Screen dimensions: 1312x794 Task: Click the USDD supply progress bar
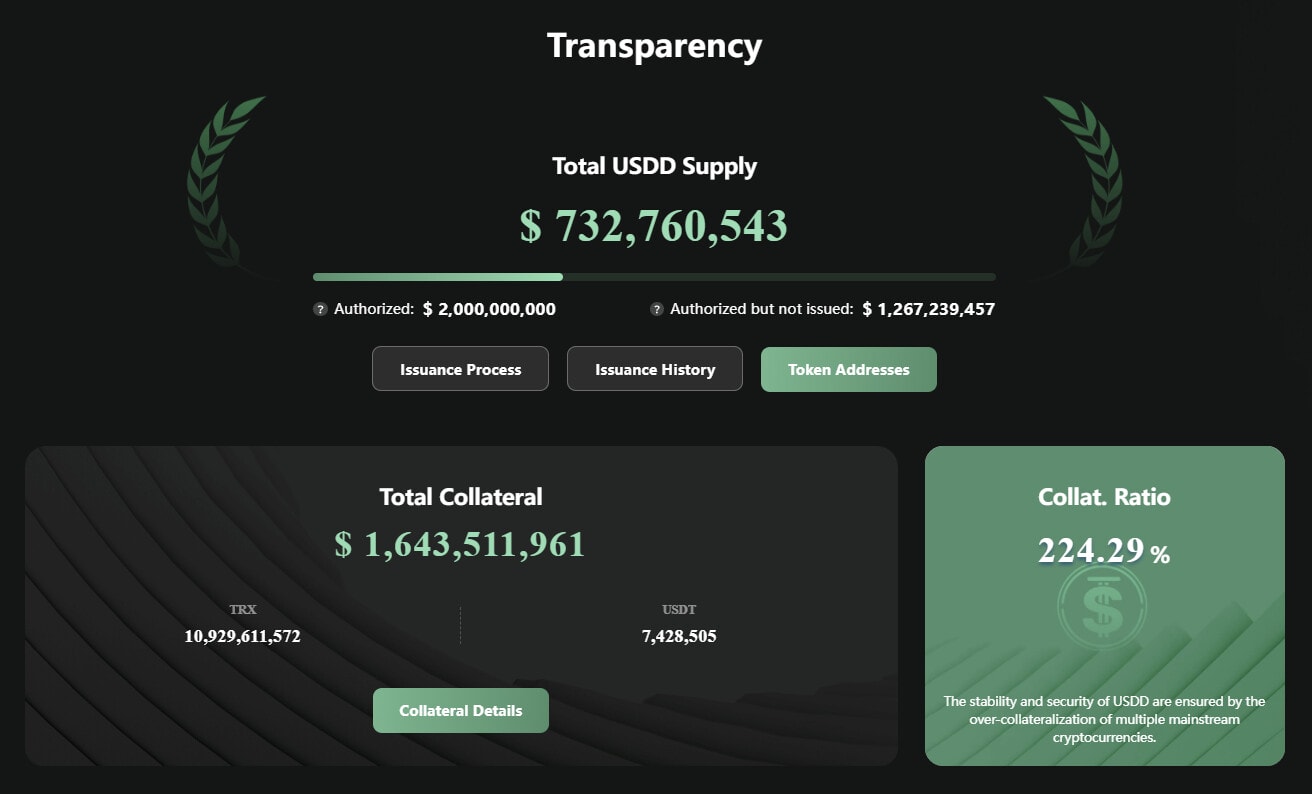coord(654,277)
